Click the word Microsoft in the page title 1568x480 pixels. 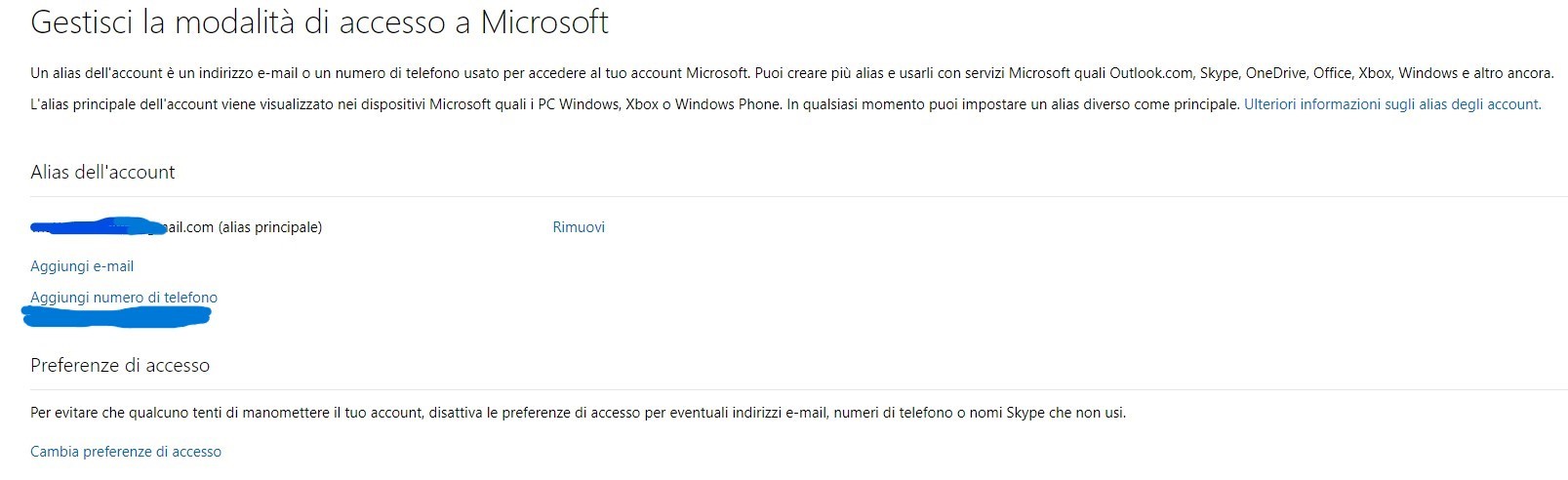(x=544, y=22)
